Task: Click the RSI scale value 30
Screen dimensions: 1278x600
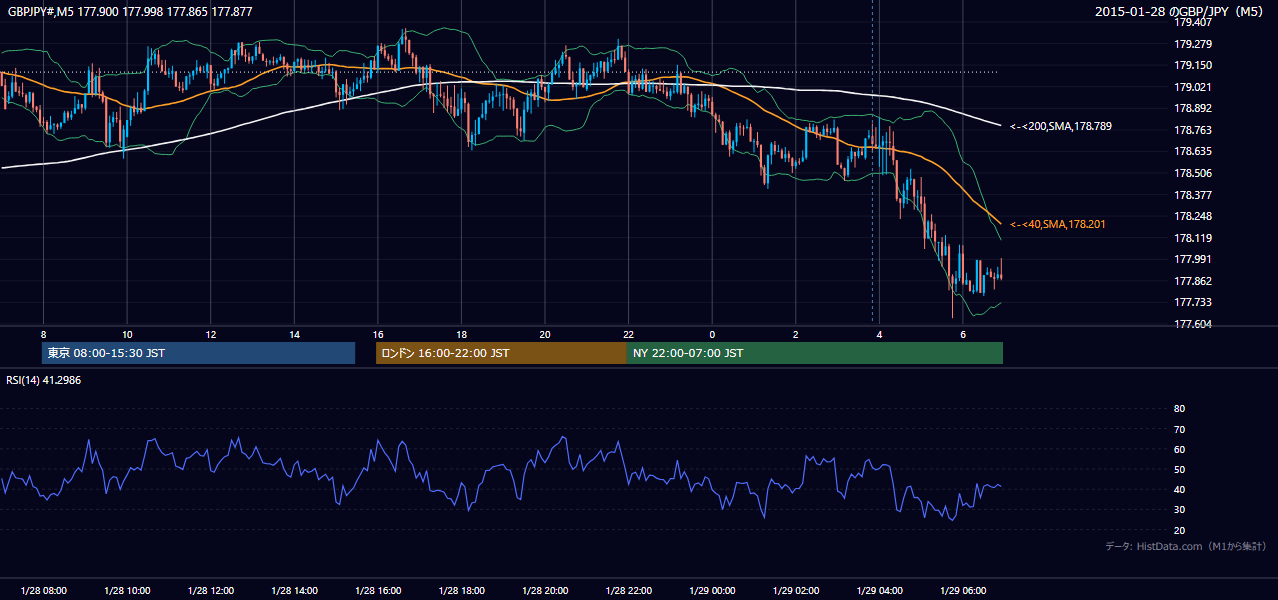Action: (x=1179, y=510)
